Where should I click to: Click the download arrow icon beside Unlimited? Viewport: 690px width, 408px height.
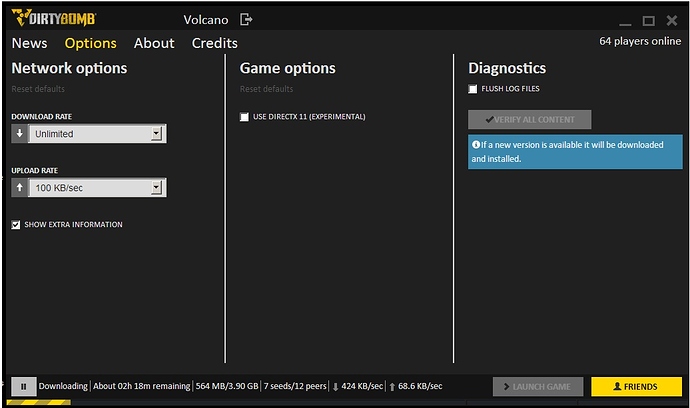point(20,134)
